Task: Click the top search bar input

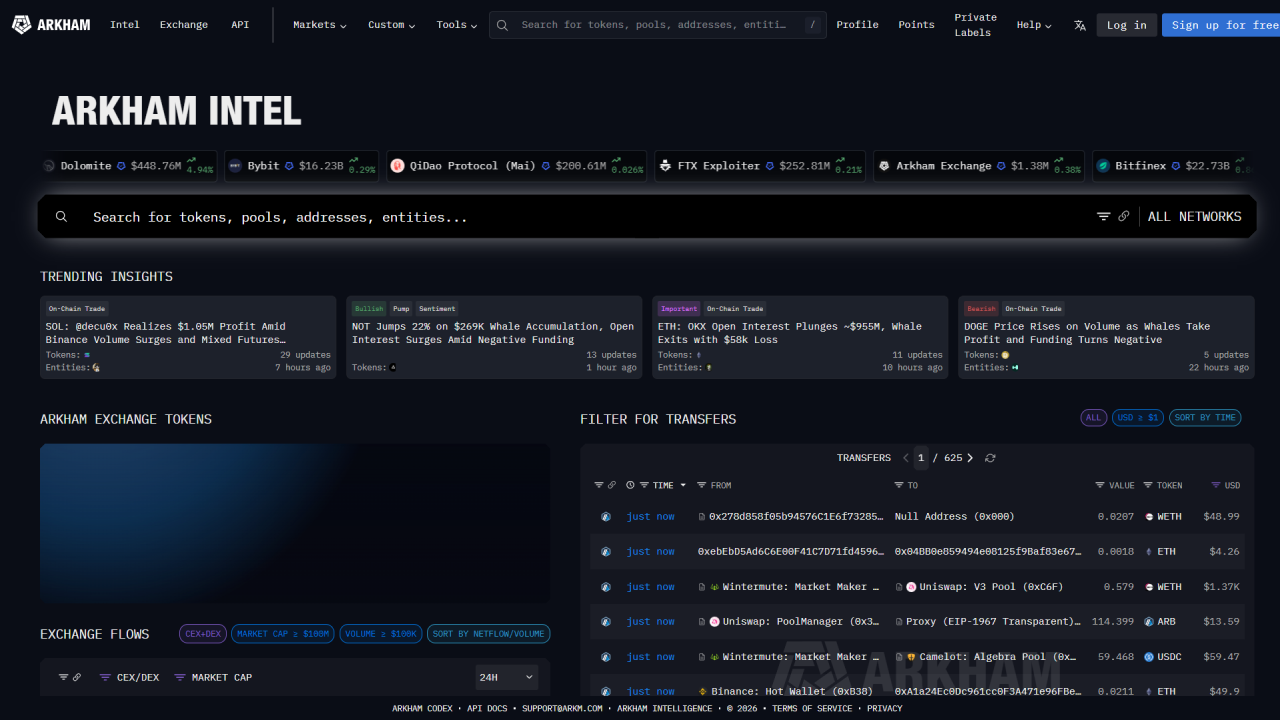Action: [658, 25]
